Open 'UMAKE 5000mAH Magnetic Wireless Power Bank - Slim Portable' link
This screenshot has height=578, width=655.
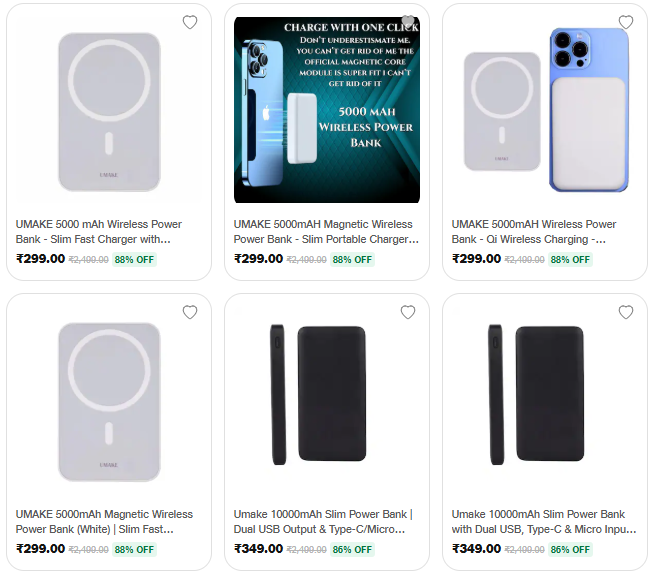pyautogui.click(x=325, y=232)
